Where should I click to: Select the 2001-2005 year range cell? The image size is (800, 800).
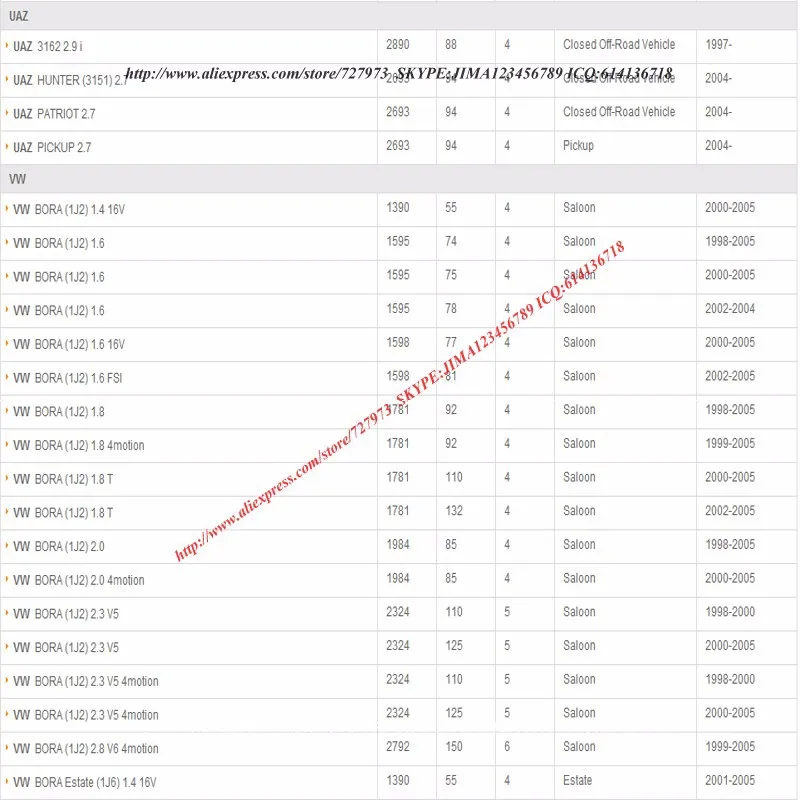[730, 780]
